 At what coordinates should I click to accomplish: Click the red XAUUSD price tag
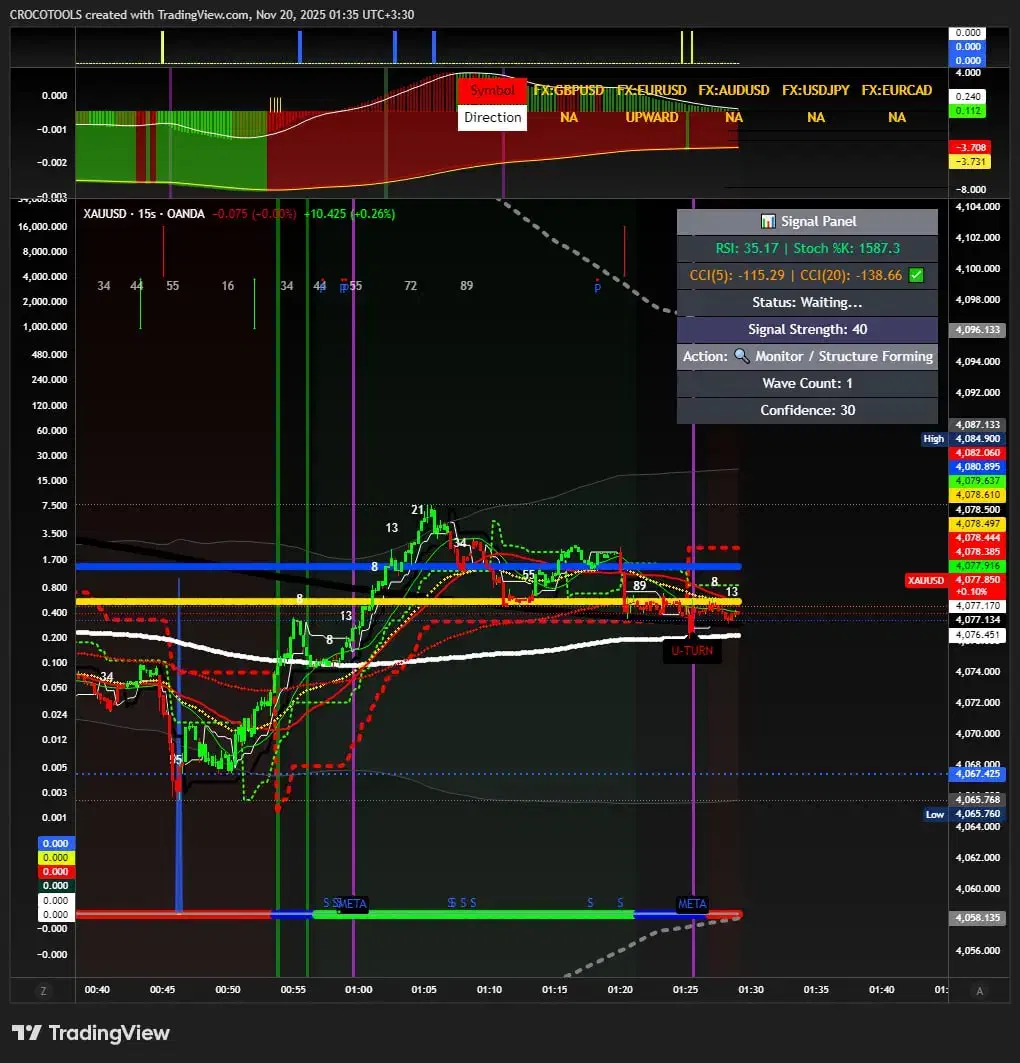tap(926, 580)
